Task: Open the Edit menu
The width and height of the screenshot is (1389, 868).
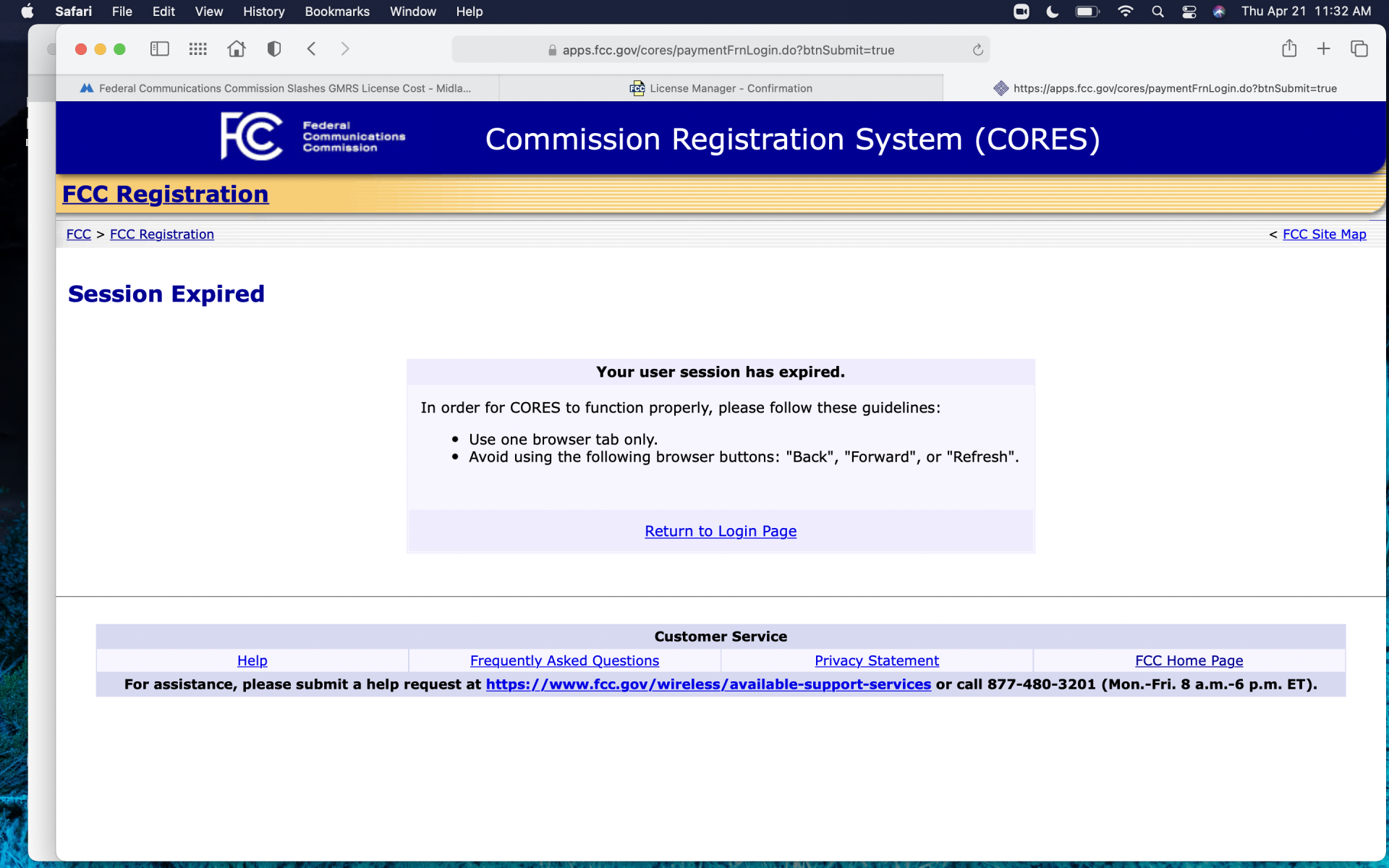Action: click(x=163, y=11)
